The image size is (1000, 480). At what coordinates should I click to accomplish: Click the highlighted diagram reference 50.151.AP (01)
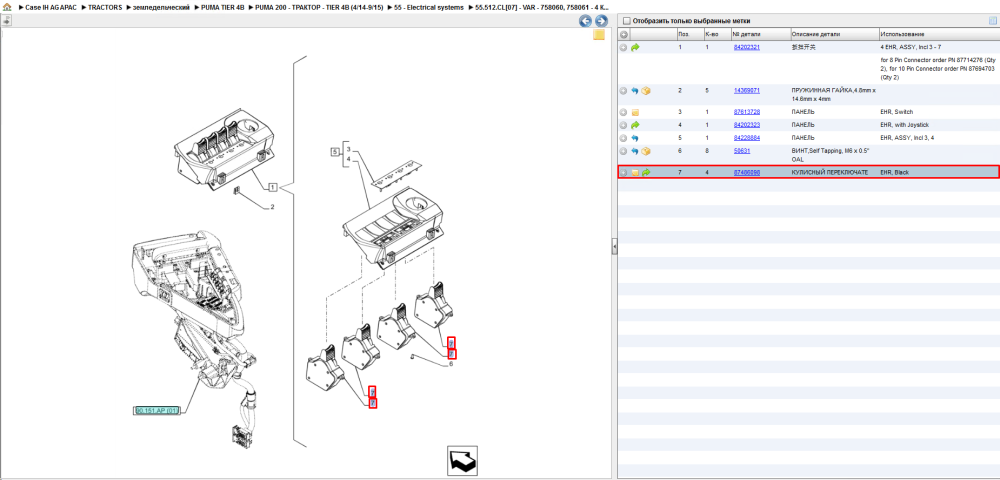pyautogui.click(x=158, y=411)
